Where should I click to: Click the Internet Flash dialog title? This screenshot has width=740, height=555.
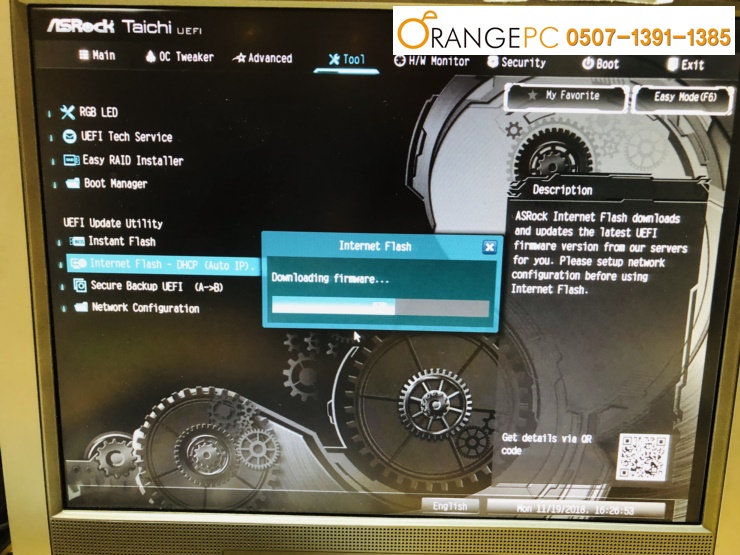coord(375,246)
